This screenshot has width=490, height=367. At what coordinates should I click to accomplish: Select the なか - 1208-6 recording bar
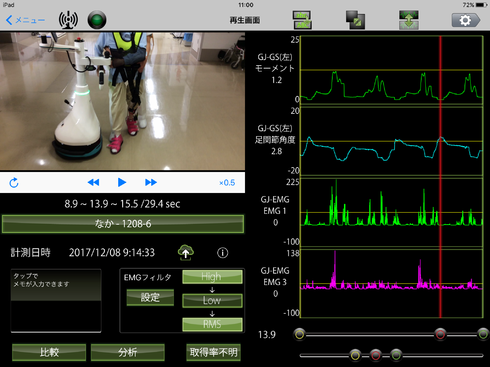click(x=123, y=224)
